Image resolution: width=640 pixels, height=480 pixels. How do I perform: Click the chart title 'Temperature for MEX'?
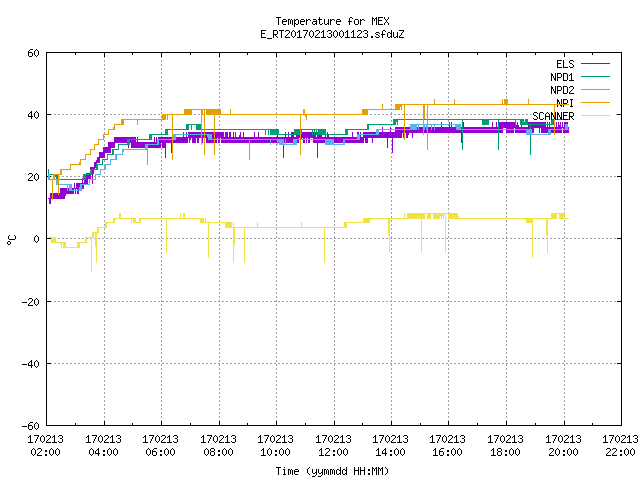tap(332, 21)
